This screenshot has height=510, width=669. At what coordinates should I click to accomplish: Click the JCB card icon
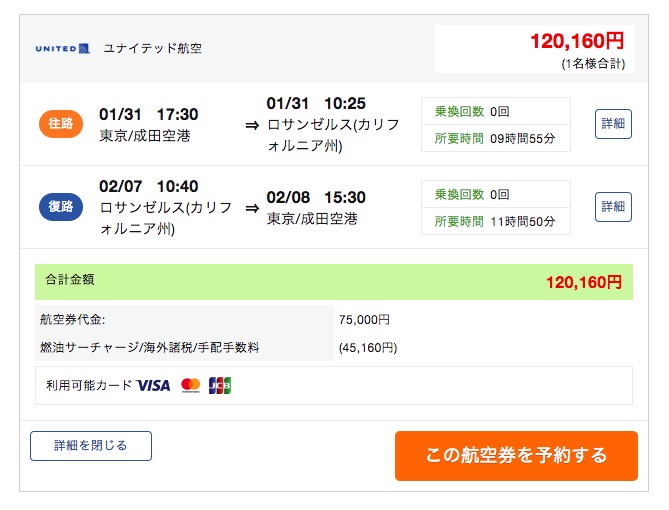pos(220,385)
